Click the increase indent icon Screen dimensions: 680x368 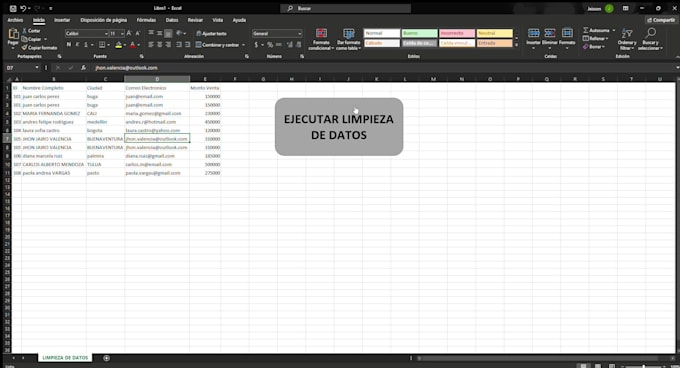coord(188,45)
